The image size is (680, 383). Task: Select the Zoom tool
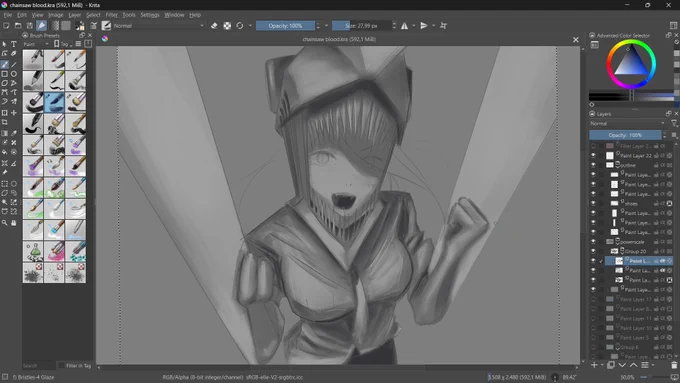tap(5, 223)
